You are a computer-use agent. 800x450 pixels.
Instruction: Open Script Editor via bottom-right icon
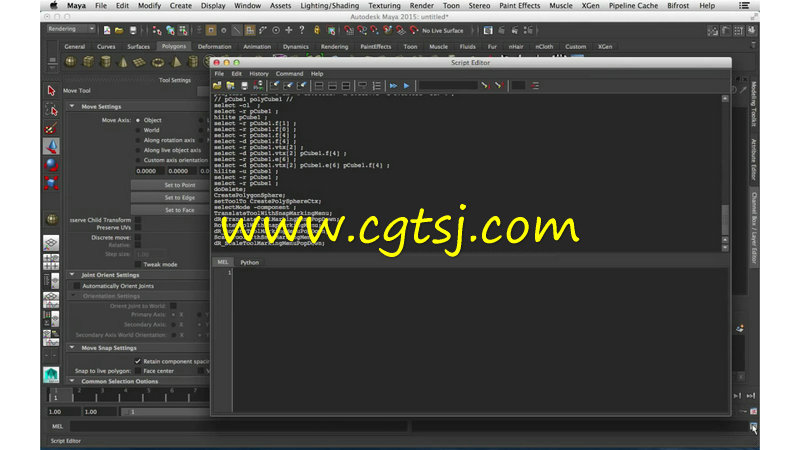pyautogui.click(x=753, y=427)
